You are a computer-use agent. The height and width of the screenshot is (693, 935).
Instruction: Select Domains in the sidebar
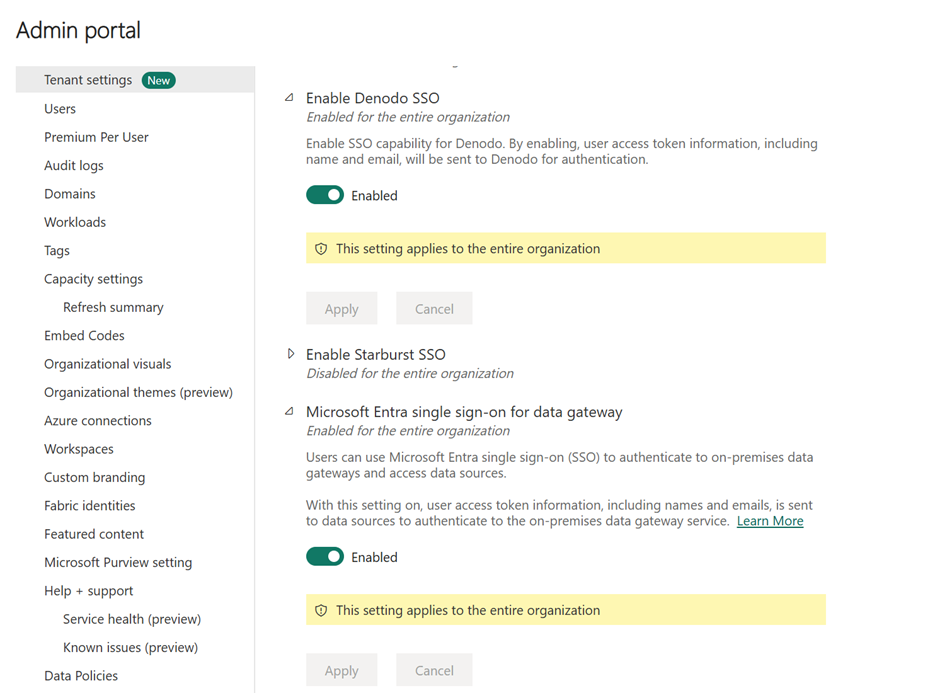pyautogui.click(x=70, y=194)
